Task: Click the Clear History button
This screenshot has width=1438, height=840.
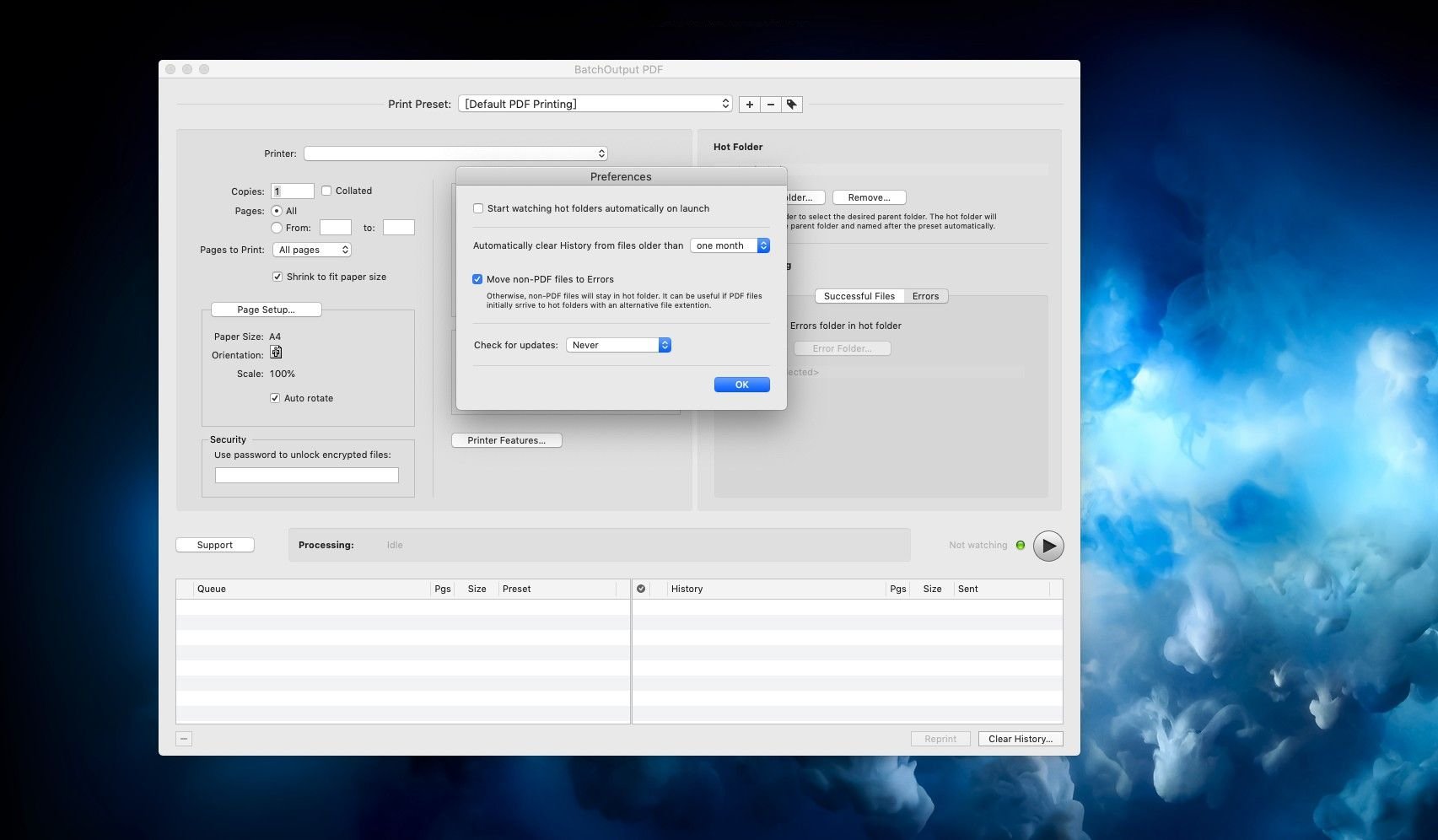Action: tap(1021, 739)
